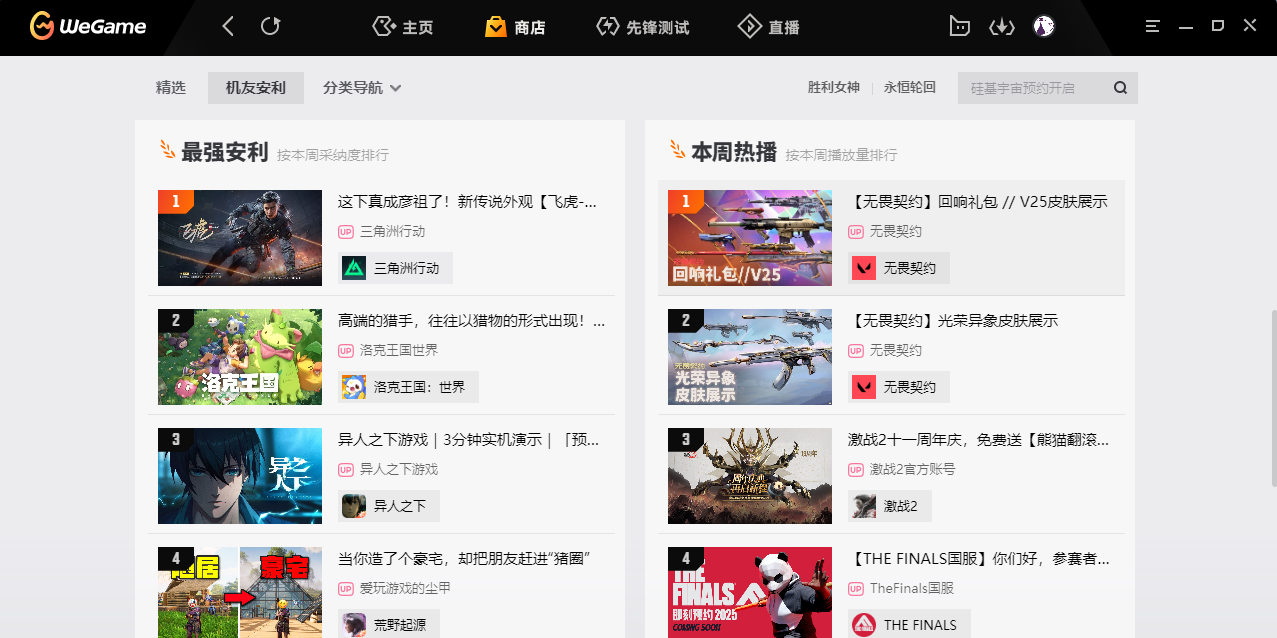Open the download manager icon
The height and width of the screenshot is (638, 1277).
click(1002, 27)
